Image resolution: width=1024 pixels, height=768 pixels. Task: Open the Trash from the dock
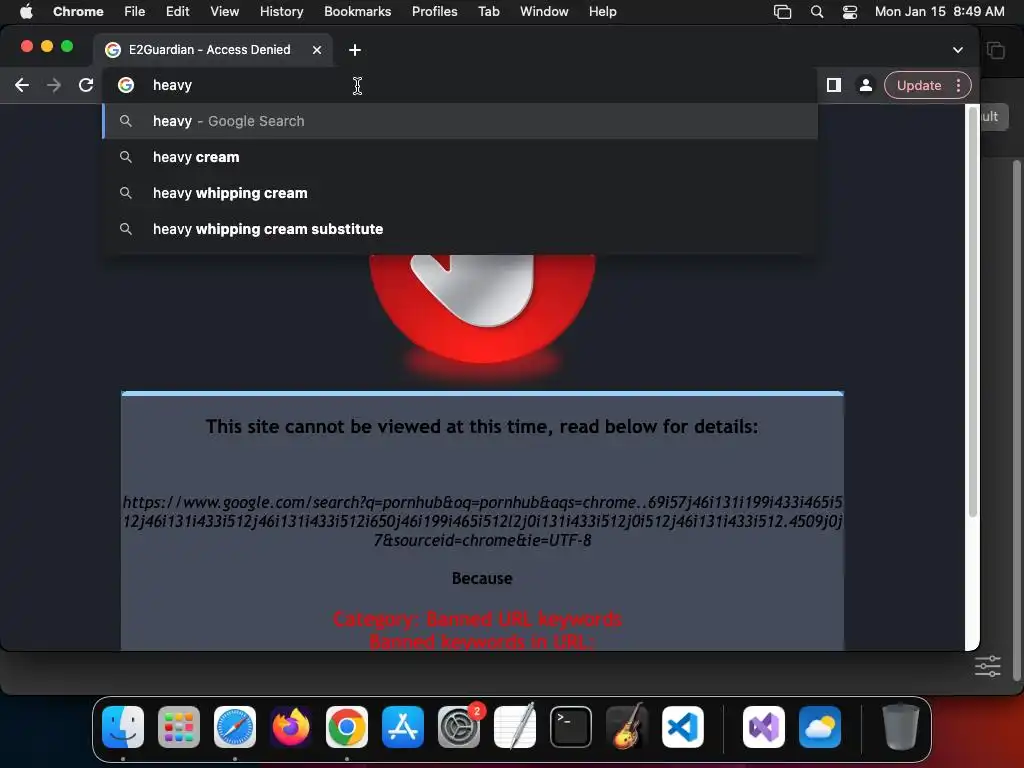[x=901, y=727]
